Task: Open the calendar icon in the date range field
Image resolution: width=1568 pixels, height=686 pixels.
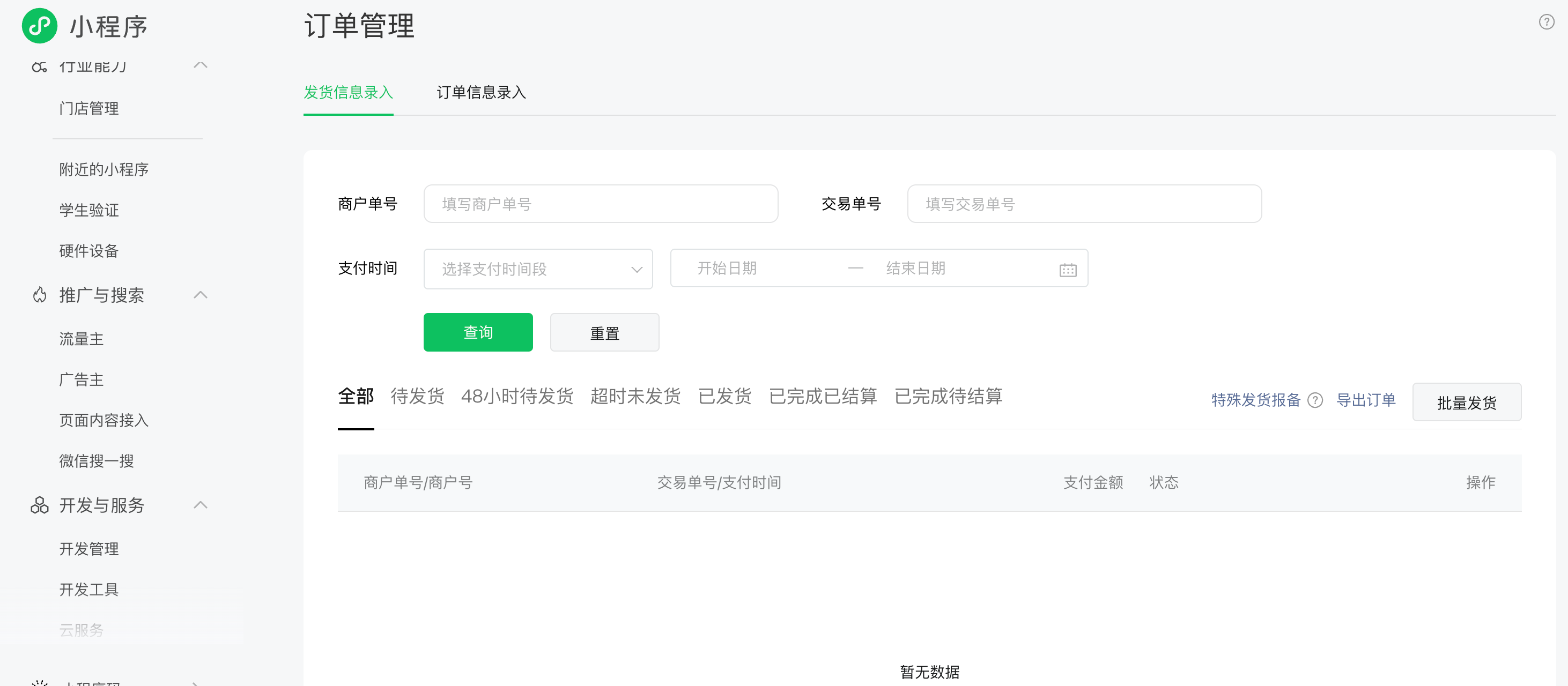Action: (1068, 270)
